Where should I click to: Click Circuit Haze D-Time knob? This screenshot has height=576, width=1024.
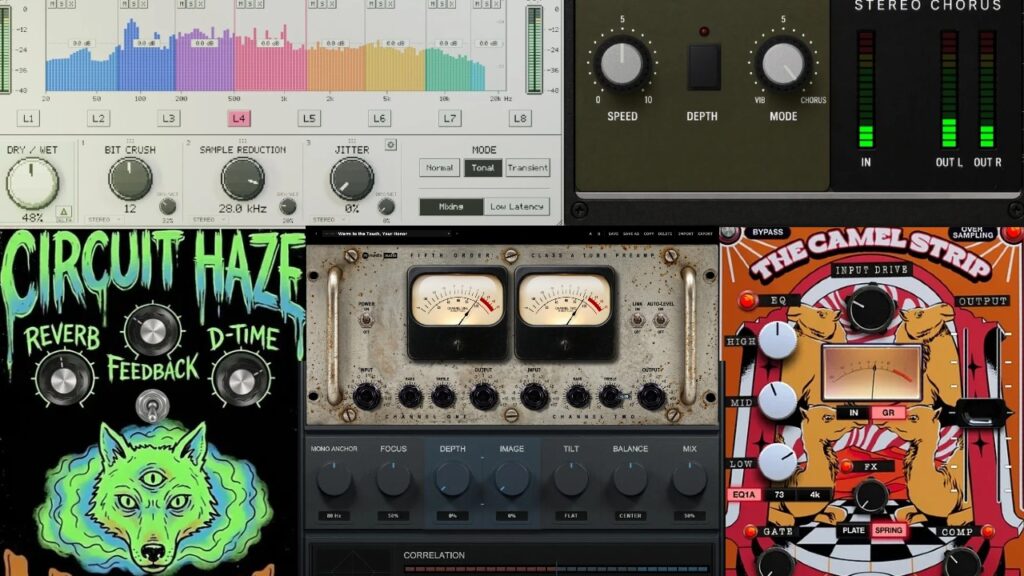(x=241, y=379)
